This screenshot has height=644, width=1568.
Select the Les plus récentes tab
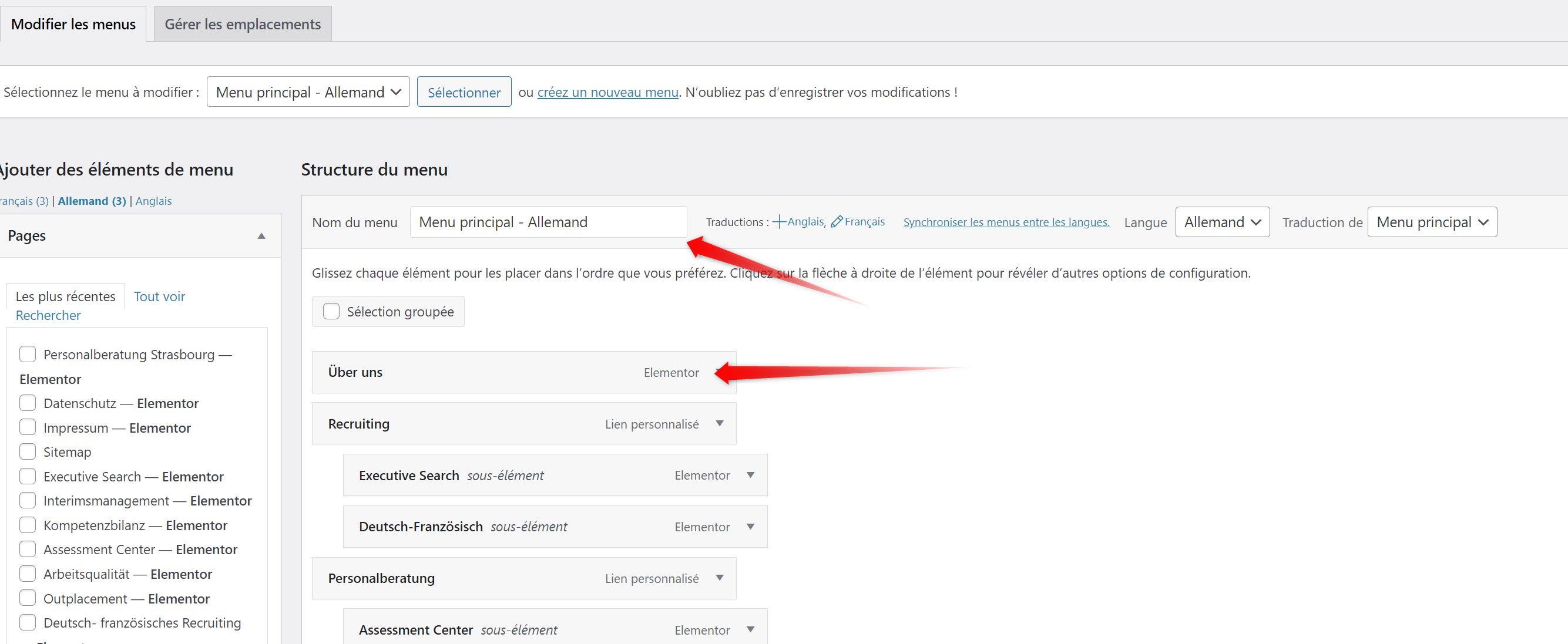click(x=66, y=296)
